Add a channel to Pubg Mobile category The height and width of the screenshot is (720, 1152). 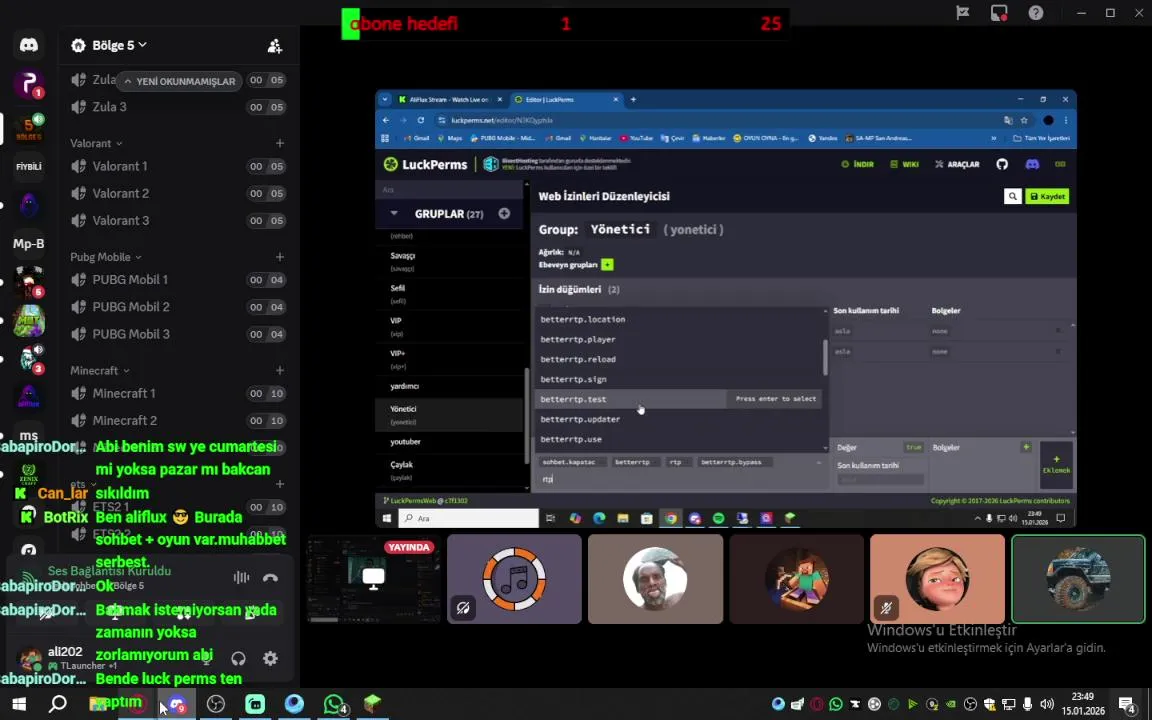click(280, 256)
